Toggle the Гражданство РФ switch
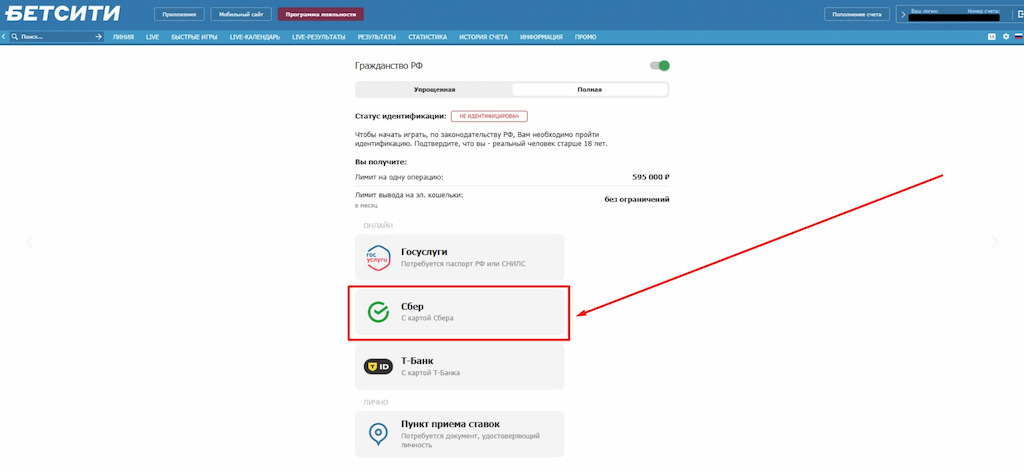 [x=660, y=65]
